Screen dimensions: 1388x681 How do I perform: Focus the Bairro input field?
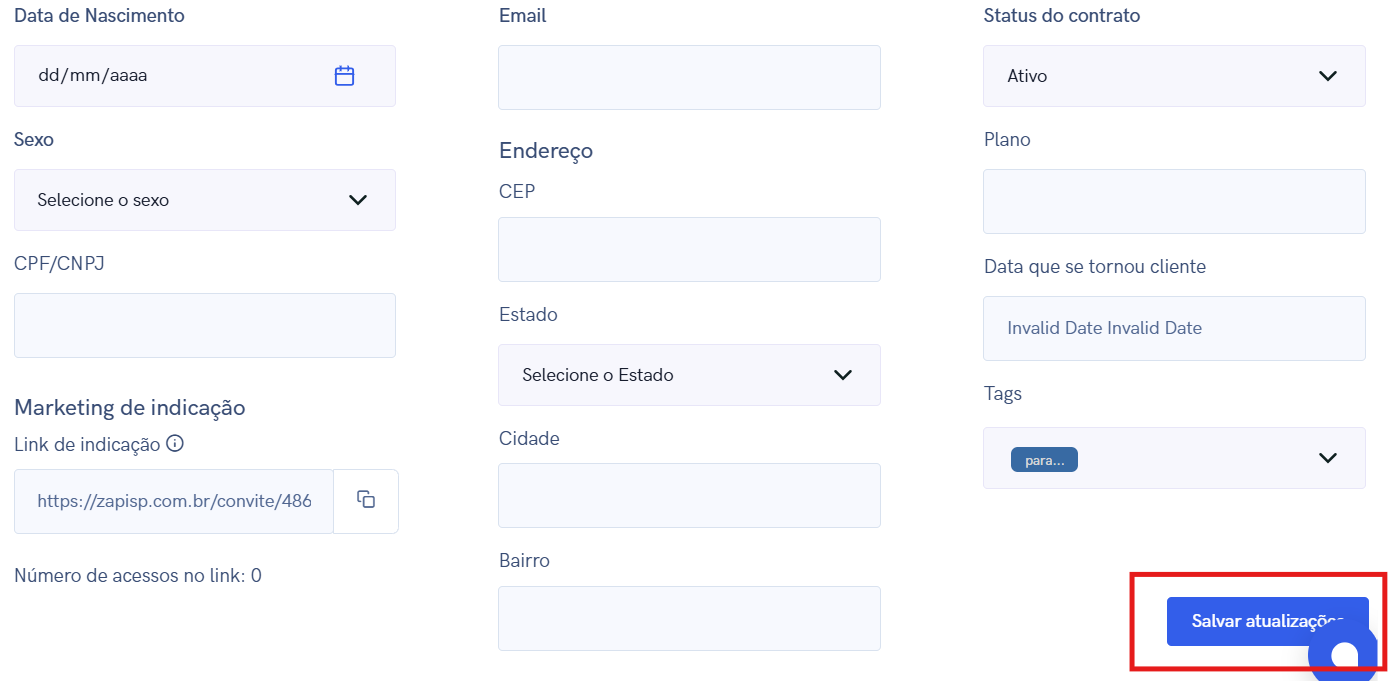(x=689, y=618)
